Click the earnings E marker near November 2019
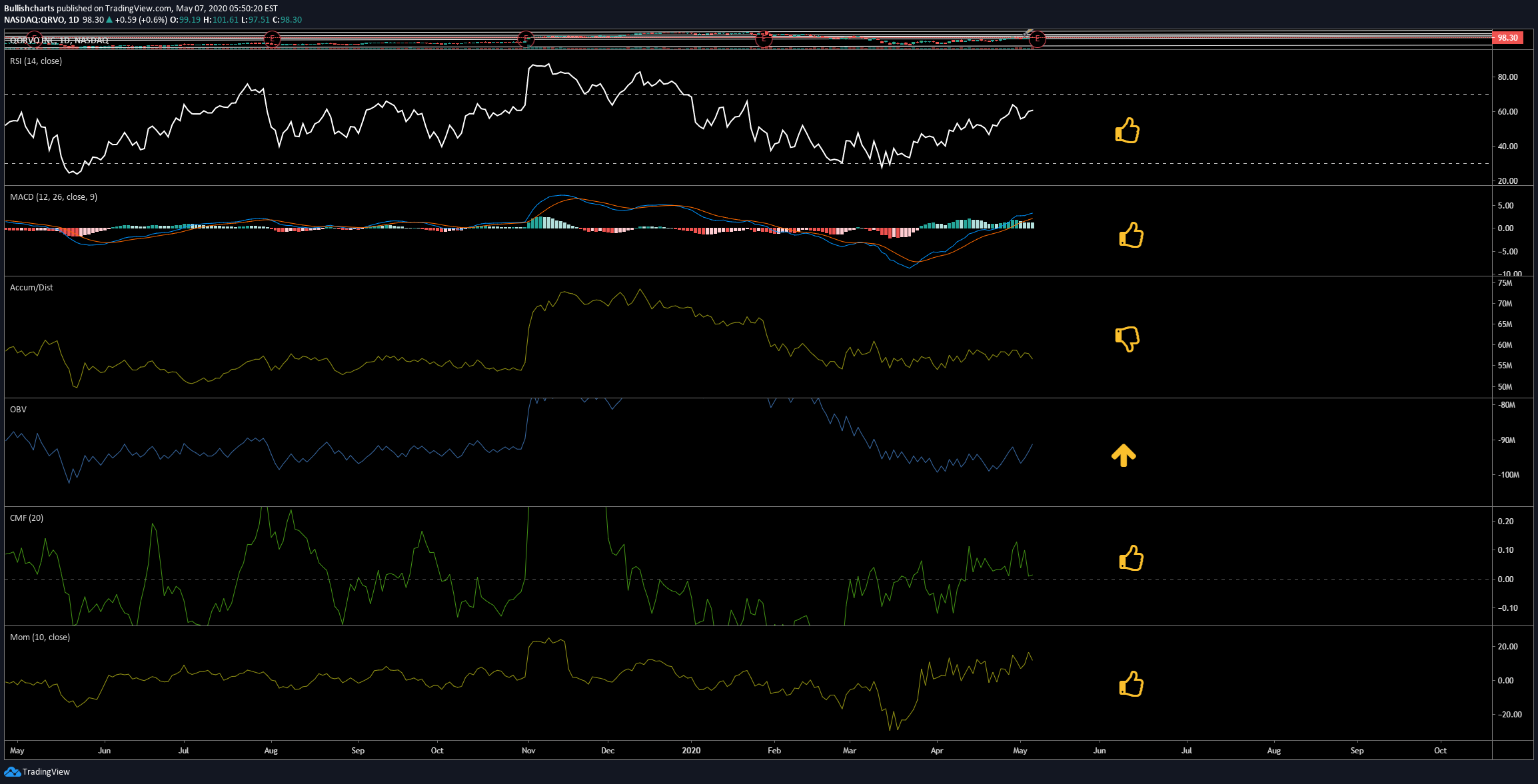This screenshot has height=784, width=1538. point(526,39)
